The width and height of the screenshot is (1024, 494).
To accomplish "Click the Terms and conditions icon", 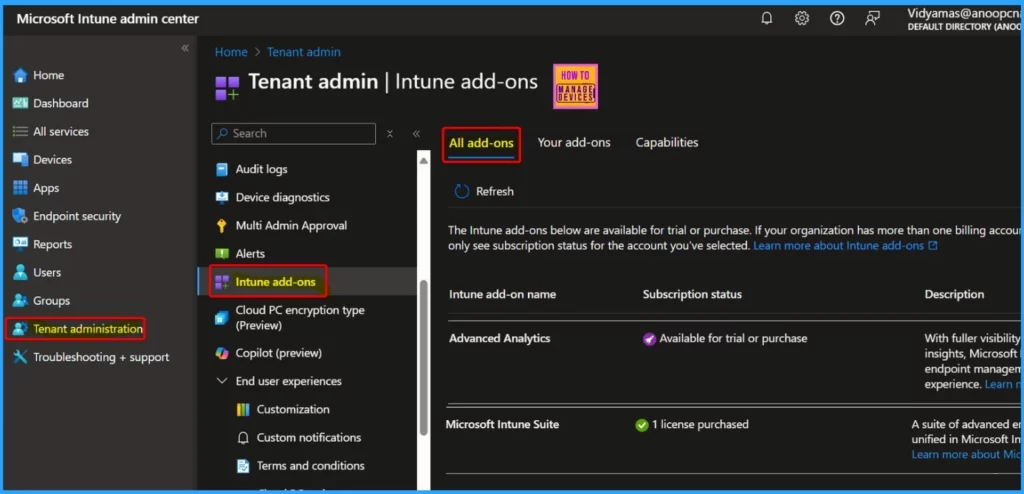I will [243, 466].
